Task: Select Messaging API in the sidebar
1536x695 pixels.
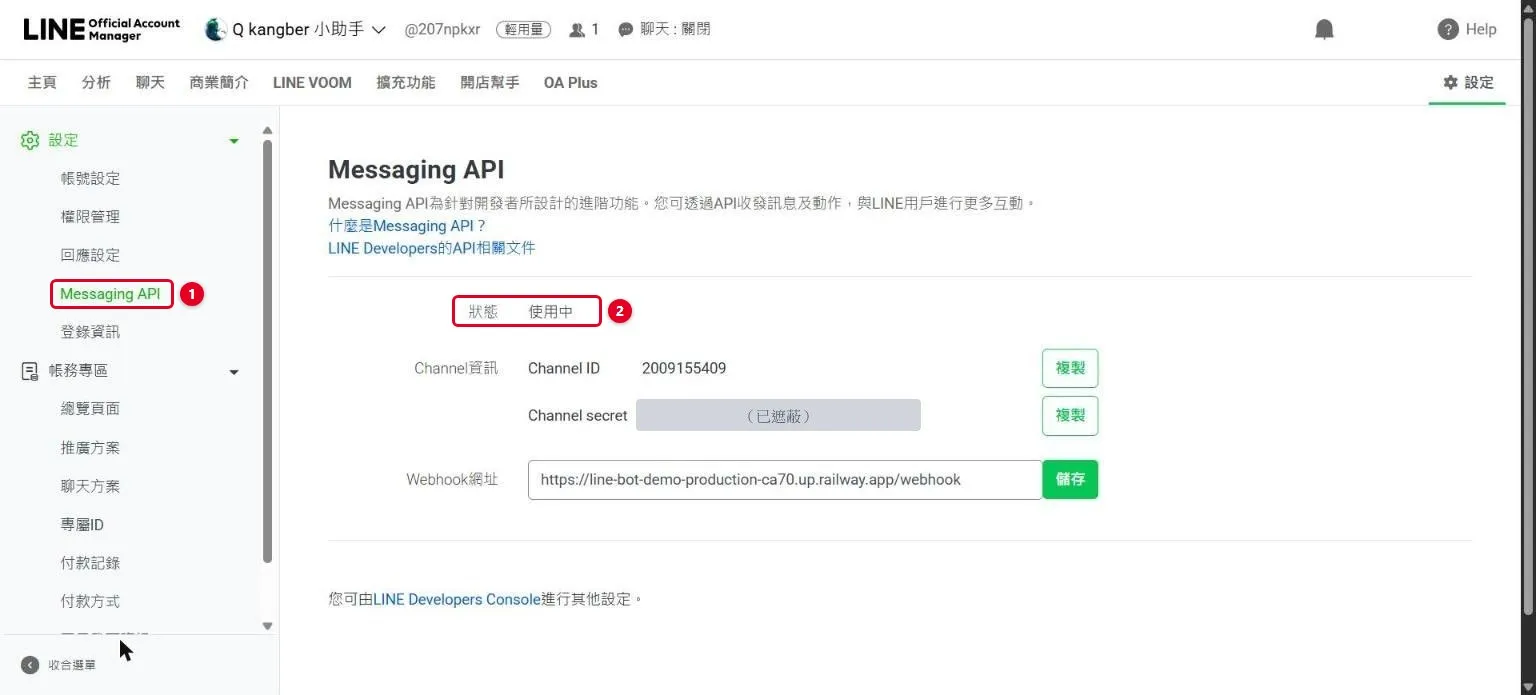Action: (110, 294)
